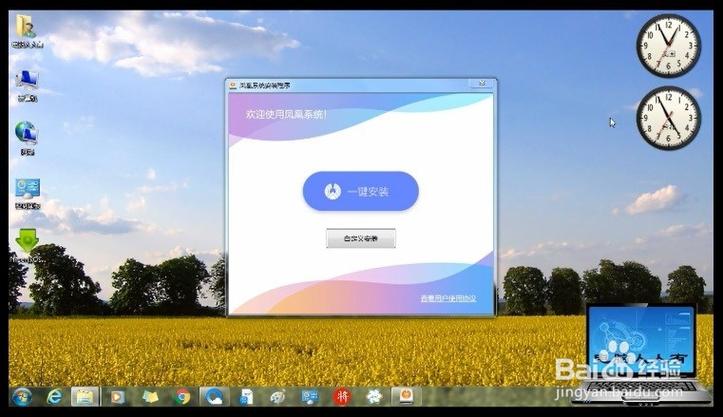Open the blue control panel taskbar icon

pyautogui.click(x=309, y=396)
